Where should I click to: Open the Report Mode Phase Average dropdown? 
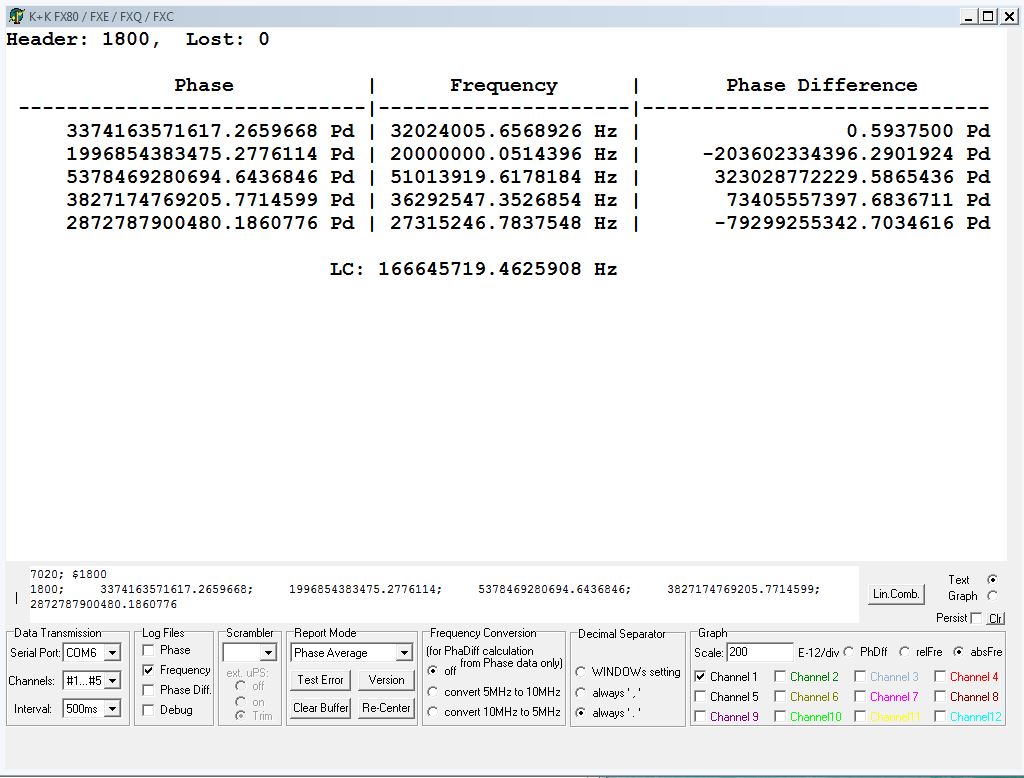(x=404, y=653)
